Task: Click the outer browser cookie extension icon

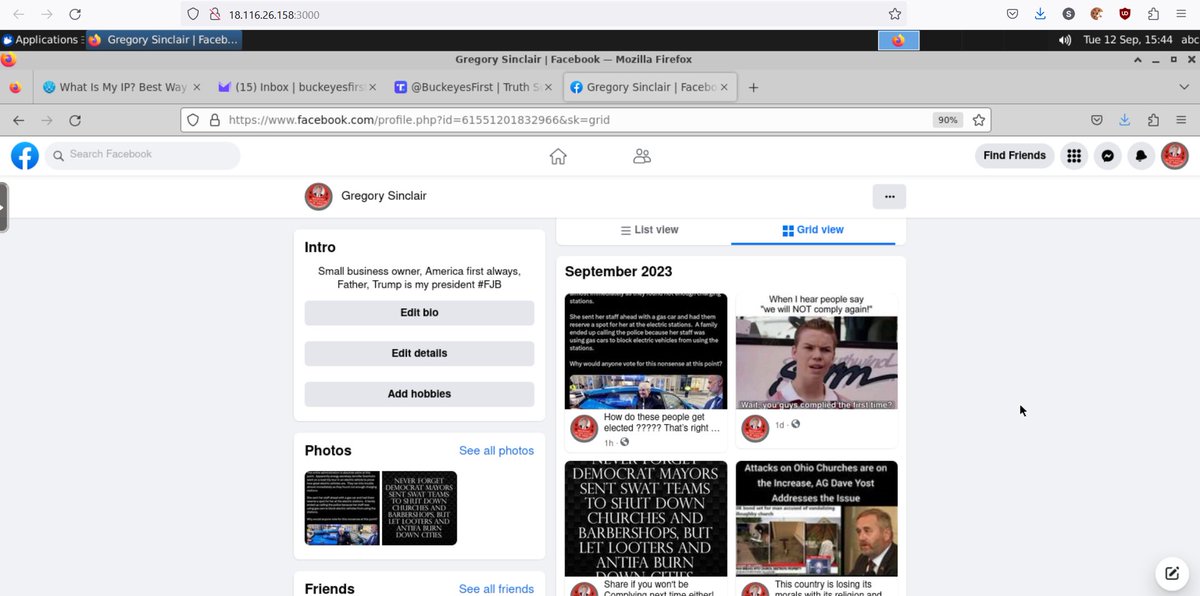Action: (1097, 14)
